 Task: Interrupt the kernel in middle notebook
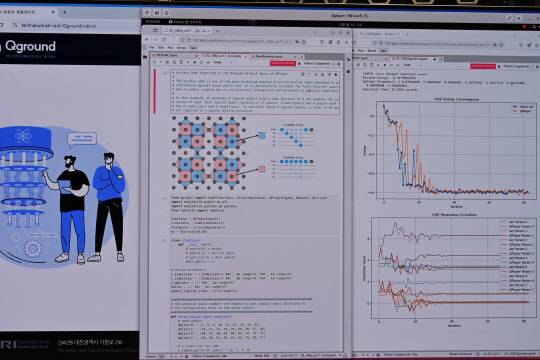(x=195, y=62)
